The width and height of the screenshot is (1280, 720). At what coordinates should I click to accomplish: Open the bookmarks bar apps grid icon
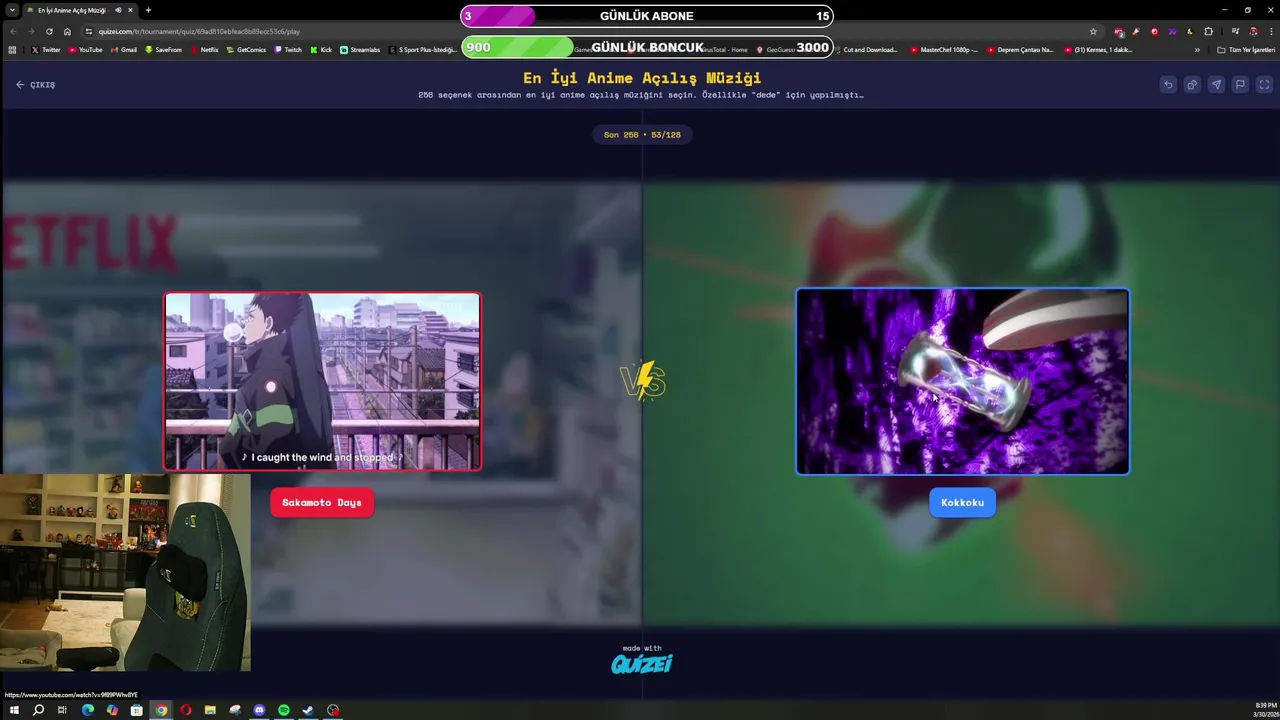(12, 49)
